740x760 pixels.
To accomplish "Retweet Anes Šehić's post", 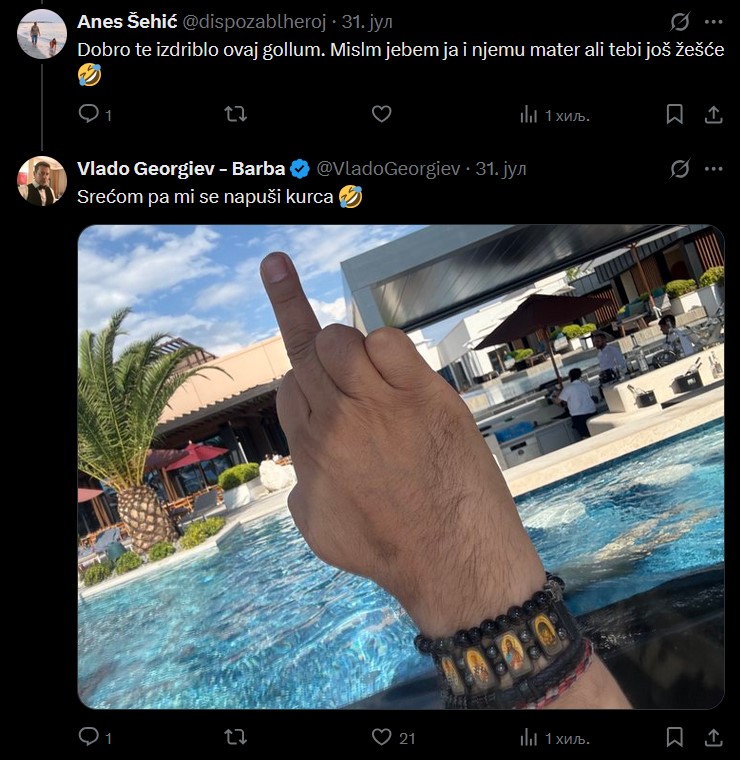I will 236,114.
